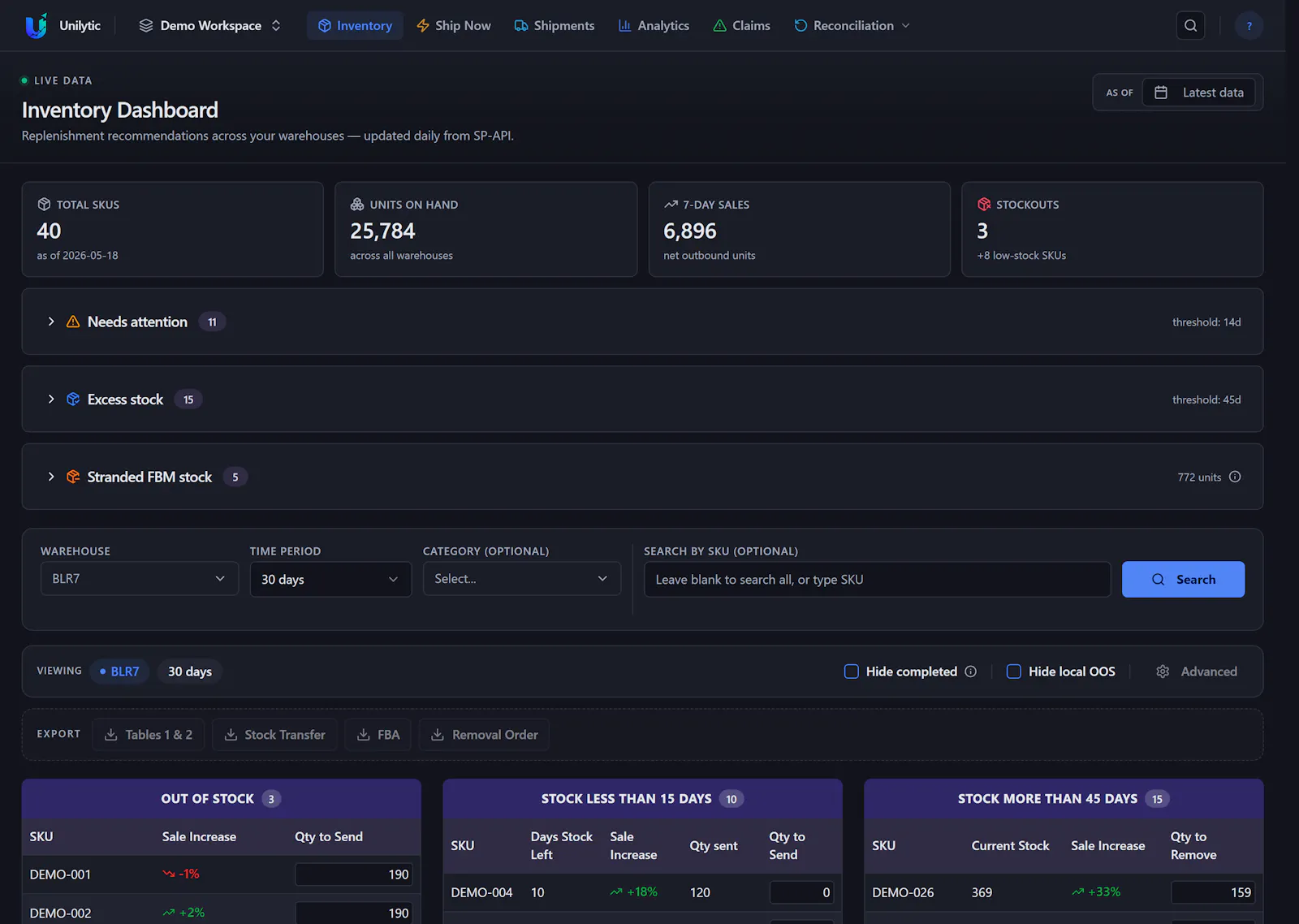
Task: Open Advanced settings gear icon
Action: 1163,671
